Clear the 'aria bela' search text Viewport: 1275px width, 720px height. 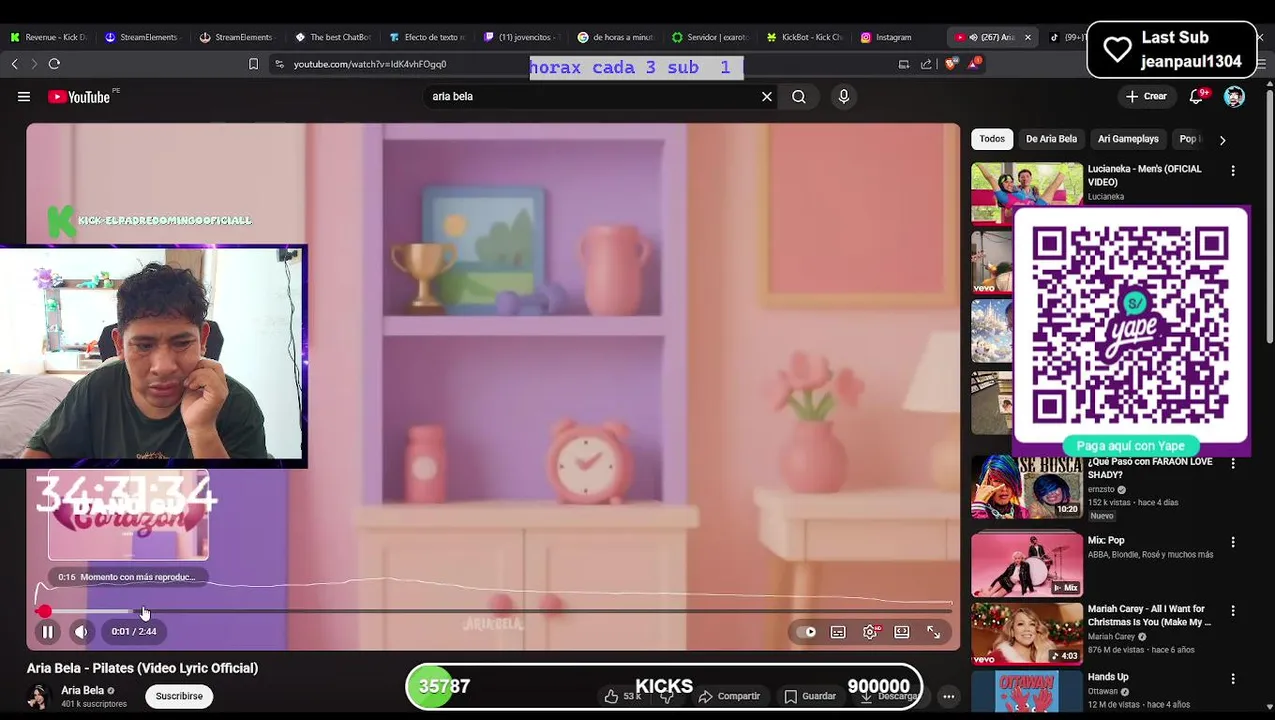pos(767,97)
